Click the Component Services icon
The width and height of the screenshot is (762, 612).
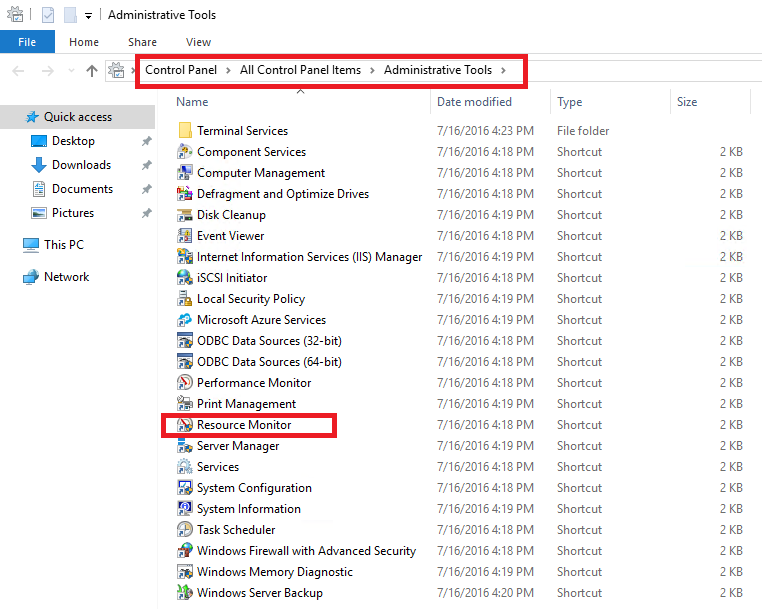[185, 152]
